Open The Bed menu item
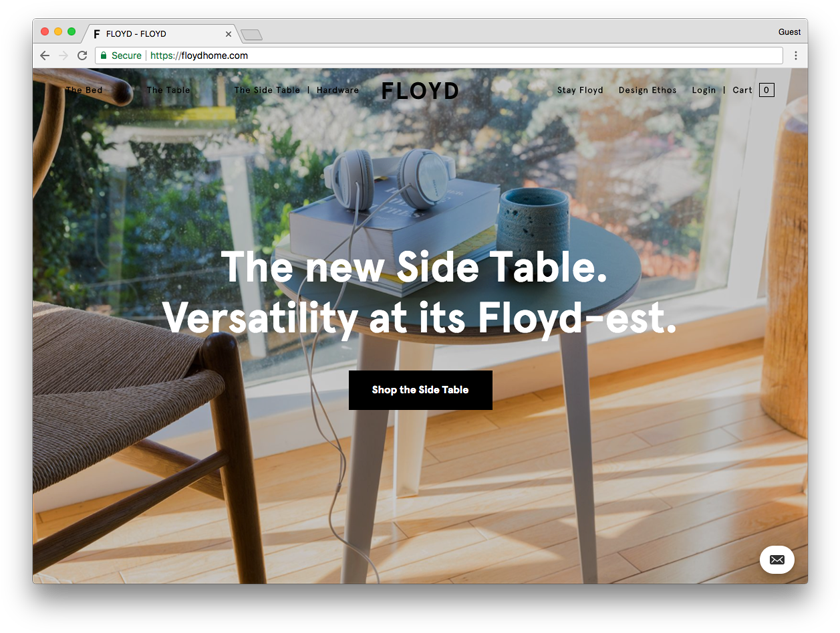Image resolution: width=840 pixels, height=633 pixels. [84, 90]
